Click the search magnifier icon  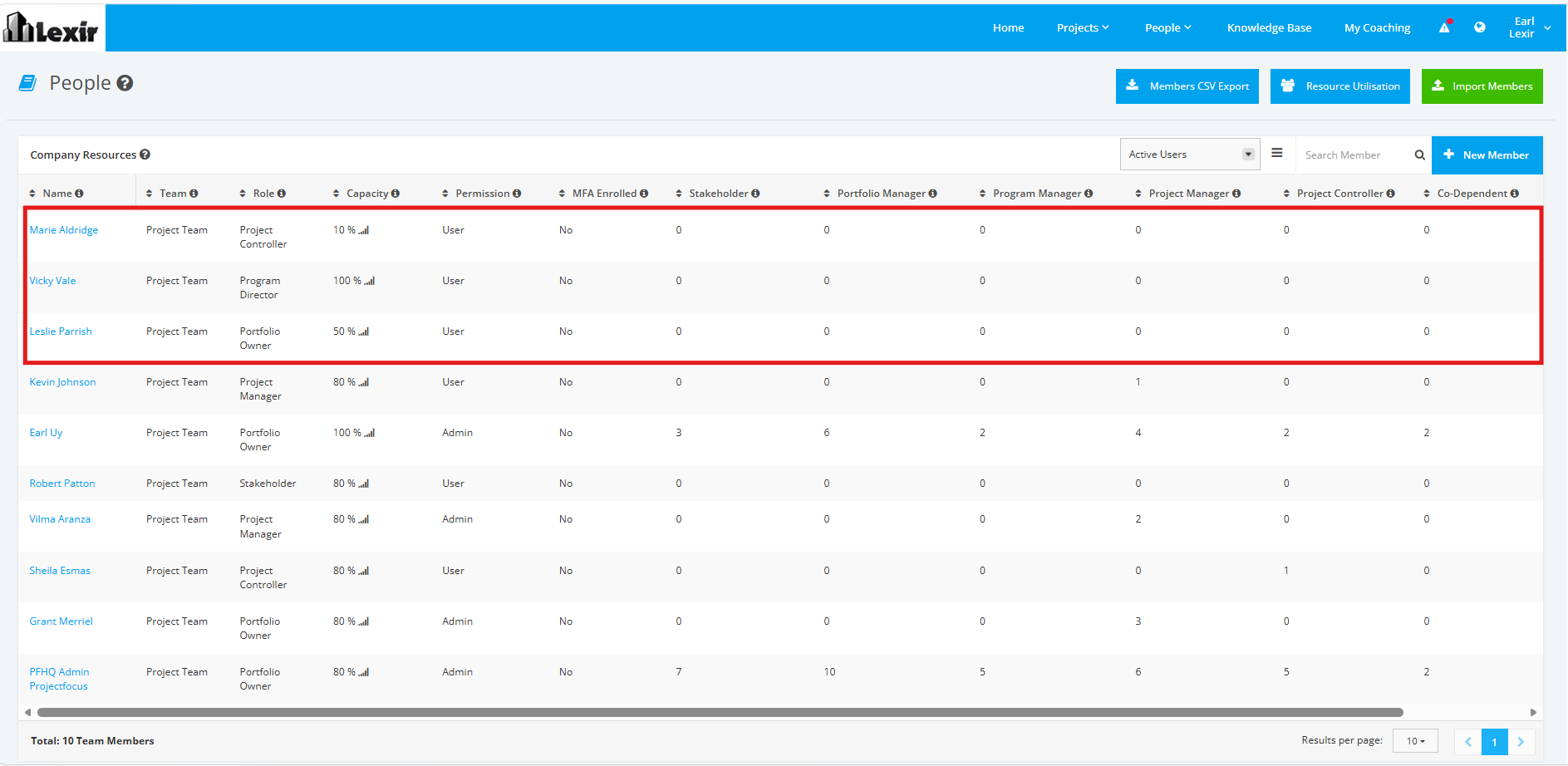point(1420,155)
